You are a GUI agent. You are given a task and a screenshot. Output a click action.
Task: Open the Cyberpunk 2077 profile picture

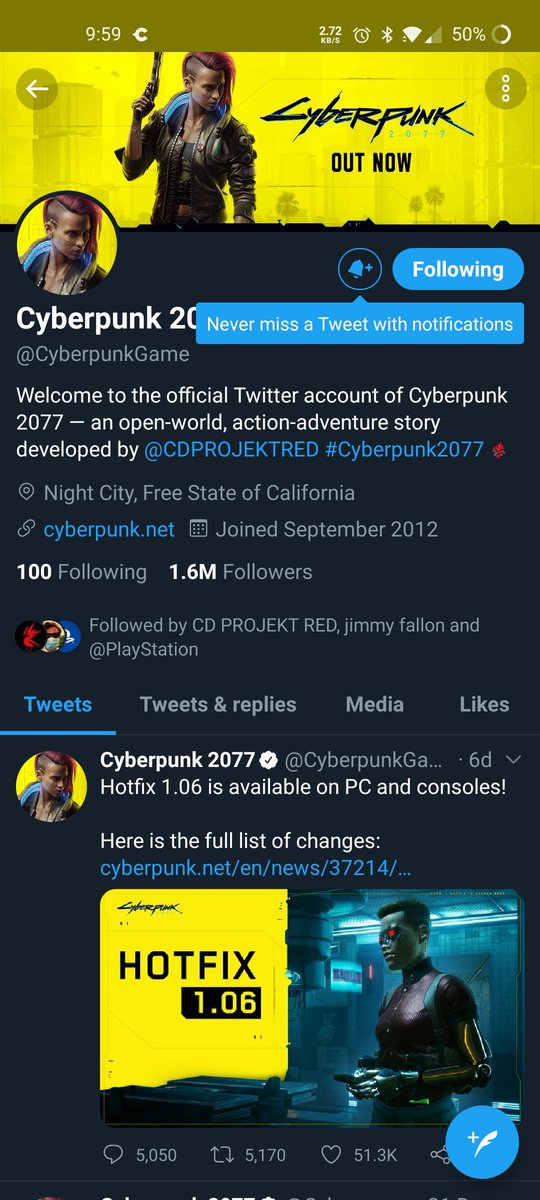tap(68, 244)
